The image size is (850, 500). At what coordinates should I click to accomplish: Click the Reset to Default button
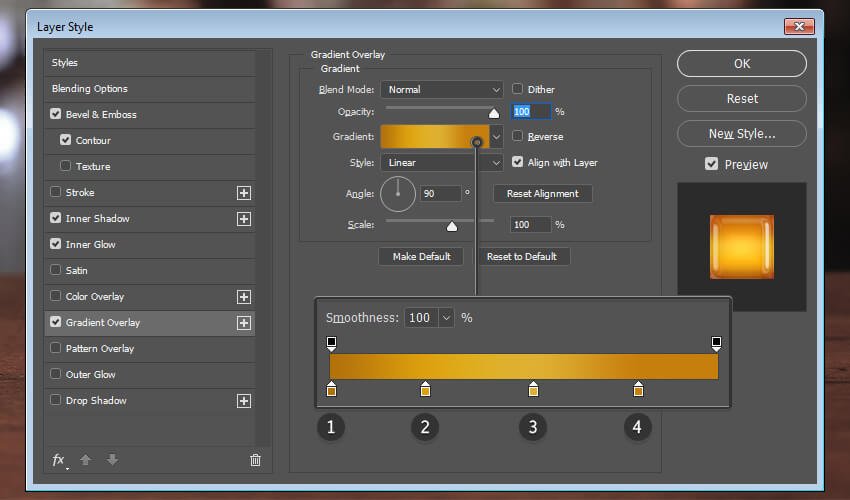tap(521, 257)
